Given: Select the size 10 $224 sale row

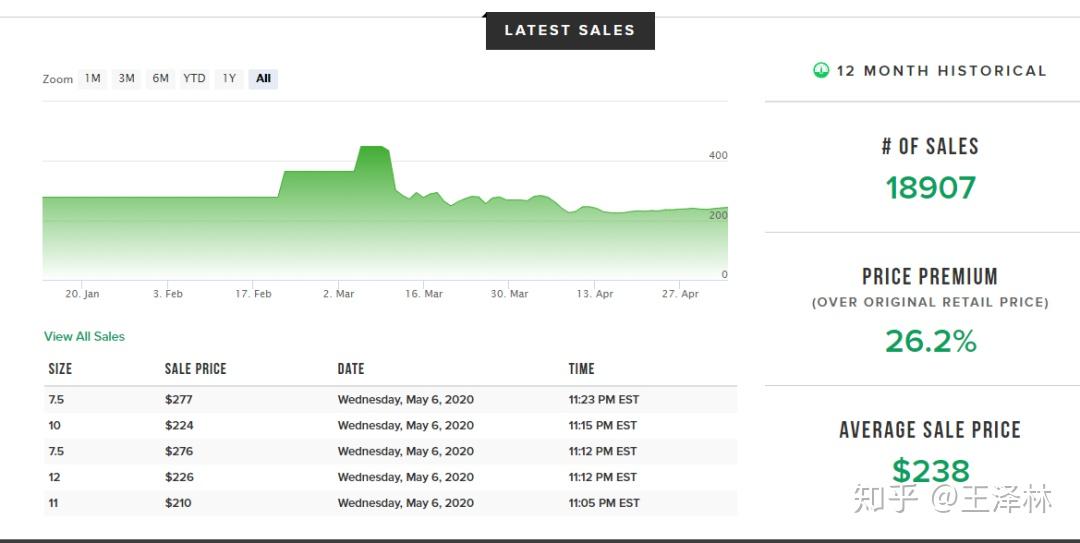Looking at the screenshot, I should coord(390,426).
